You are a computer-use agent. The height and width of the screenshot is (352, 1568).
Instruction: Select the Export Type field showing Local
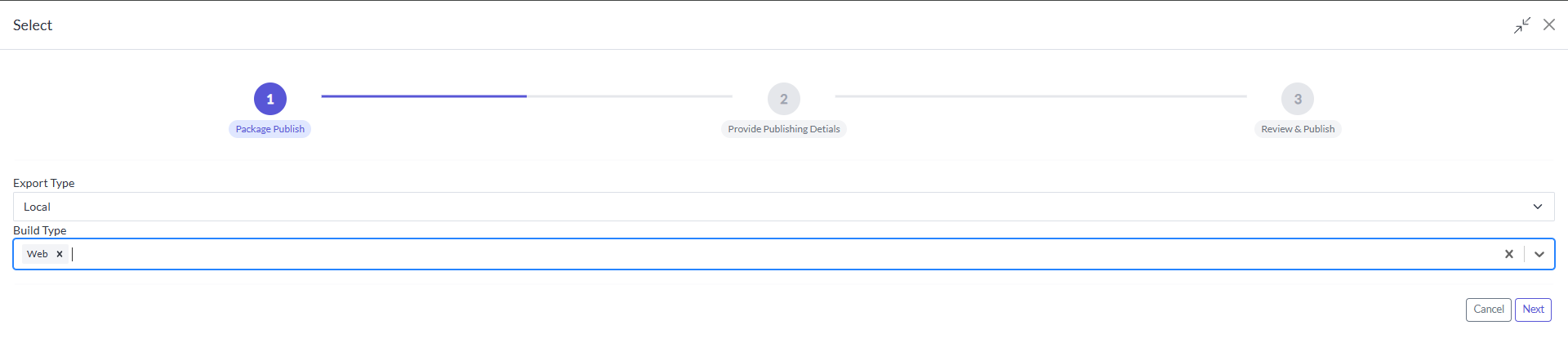click(x=784, y=207)
